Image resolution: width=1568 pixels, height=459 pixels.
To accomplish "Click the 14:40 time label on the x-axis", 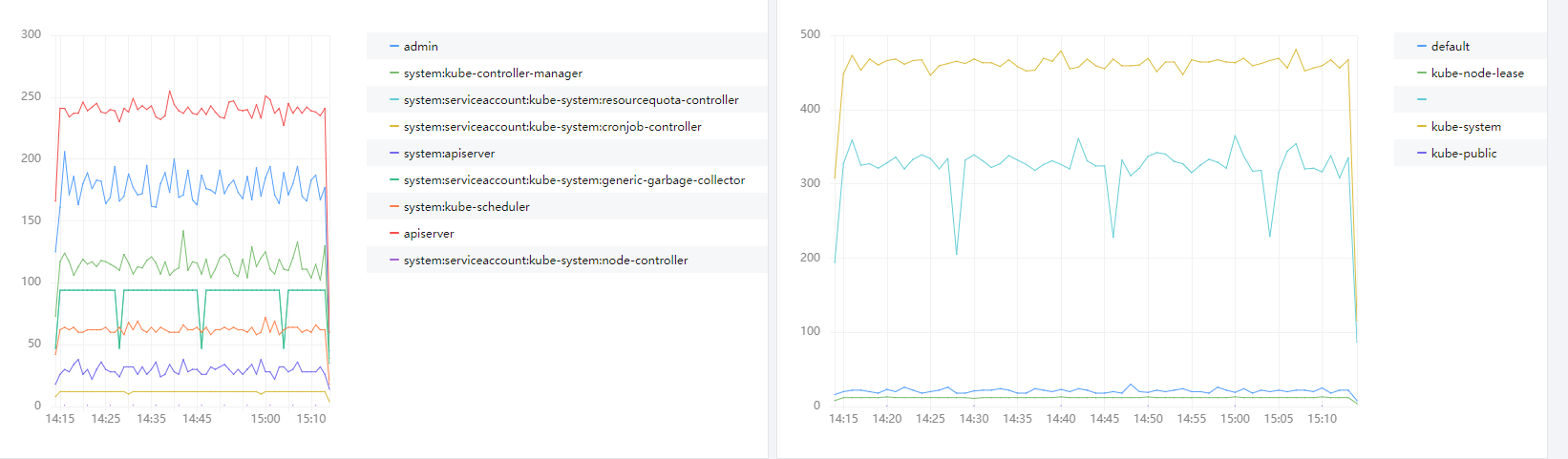I will click(1061, 419).
